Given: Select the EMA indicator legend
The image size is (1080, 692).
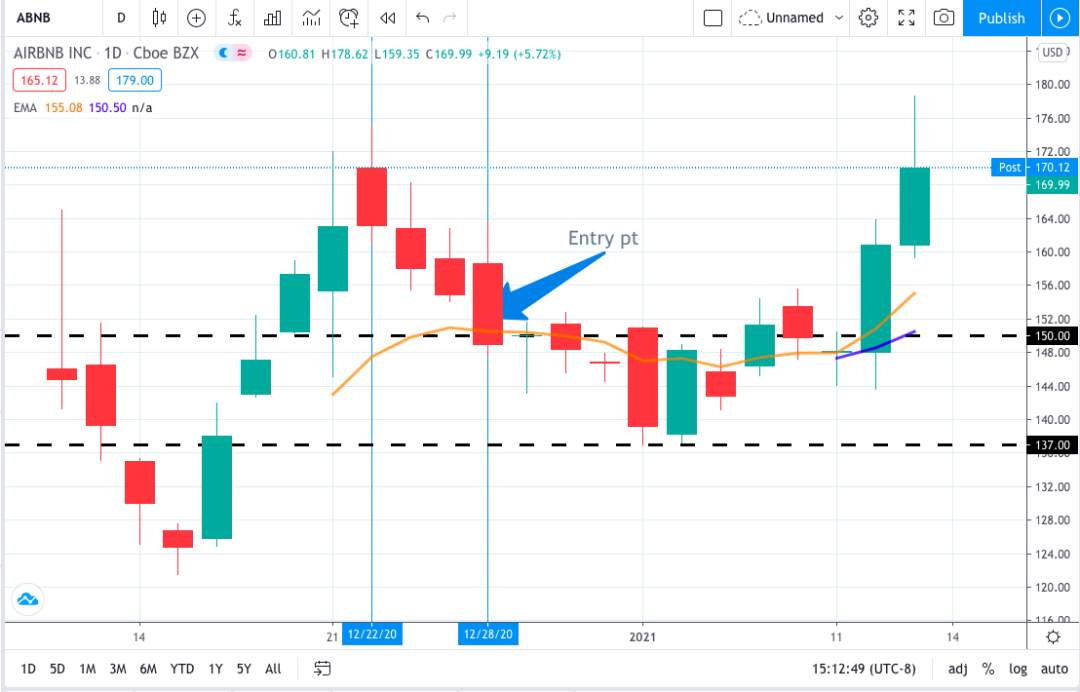Looking at the screenshot, I should (25, 107).
